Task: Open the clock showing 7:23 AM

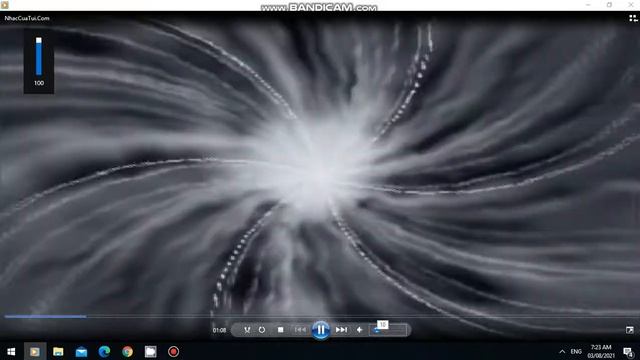Action: tap(601, 351)
